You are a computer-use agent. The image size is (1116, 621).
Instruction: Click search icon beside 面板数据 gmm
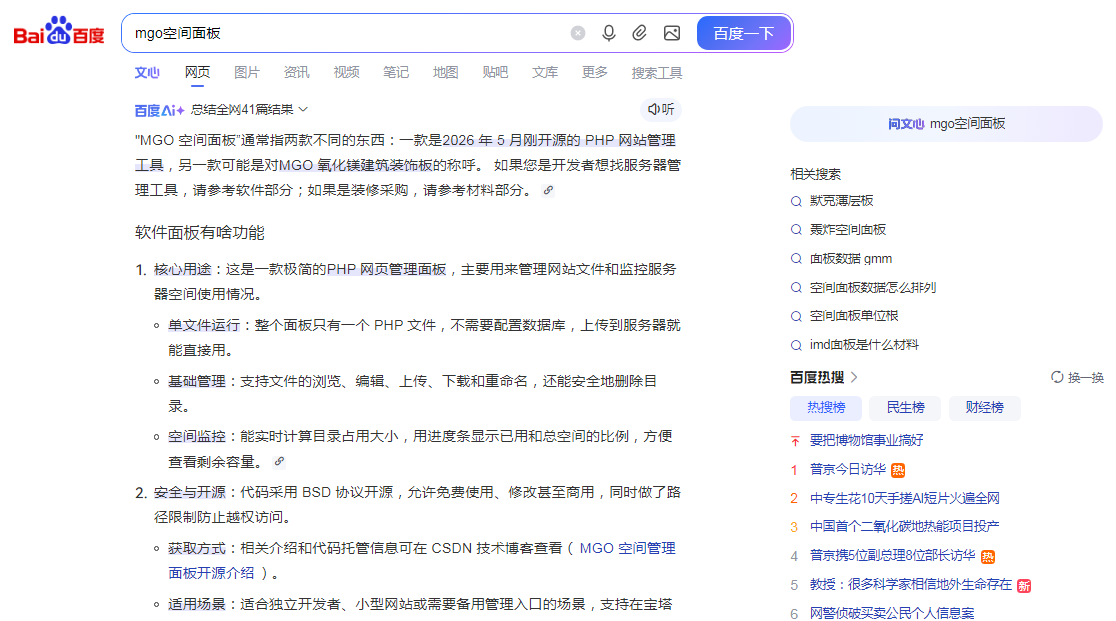796,259
